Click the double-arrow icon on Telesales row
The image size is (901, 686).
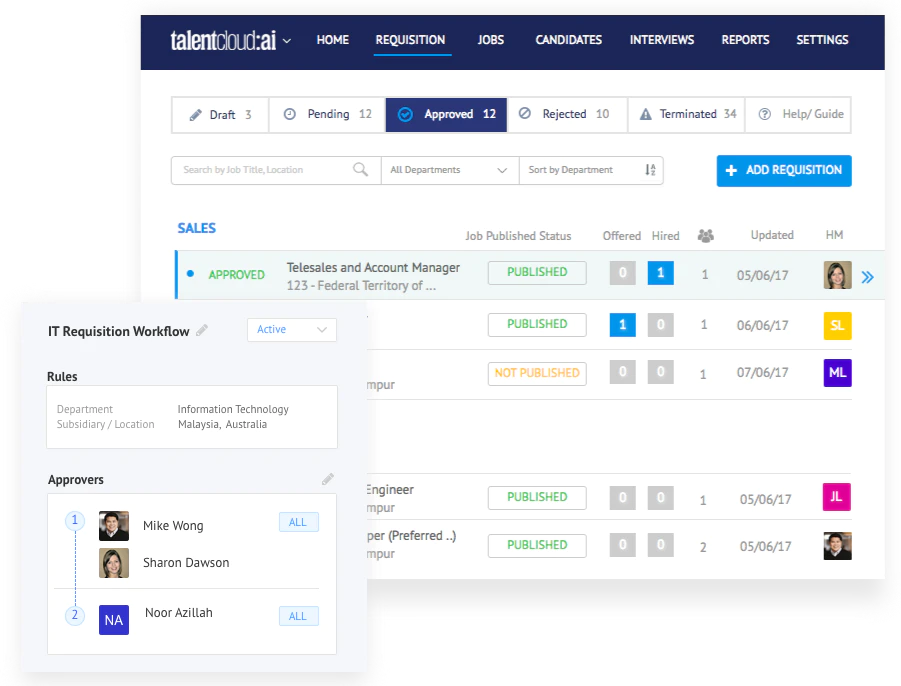(868, 278)
